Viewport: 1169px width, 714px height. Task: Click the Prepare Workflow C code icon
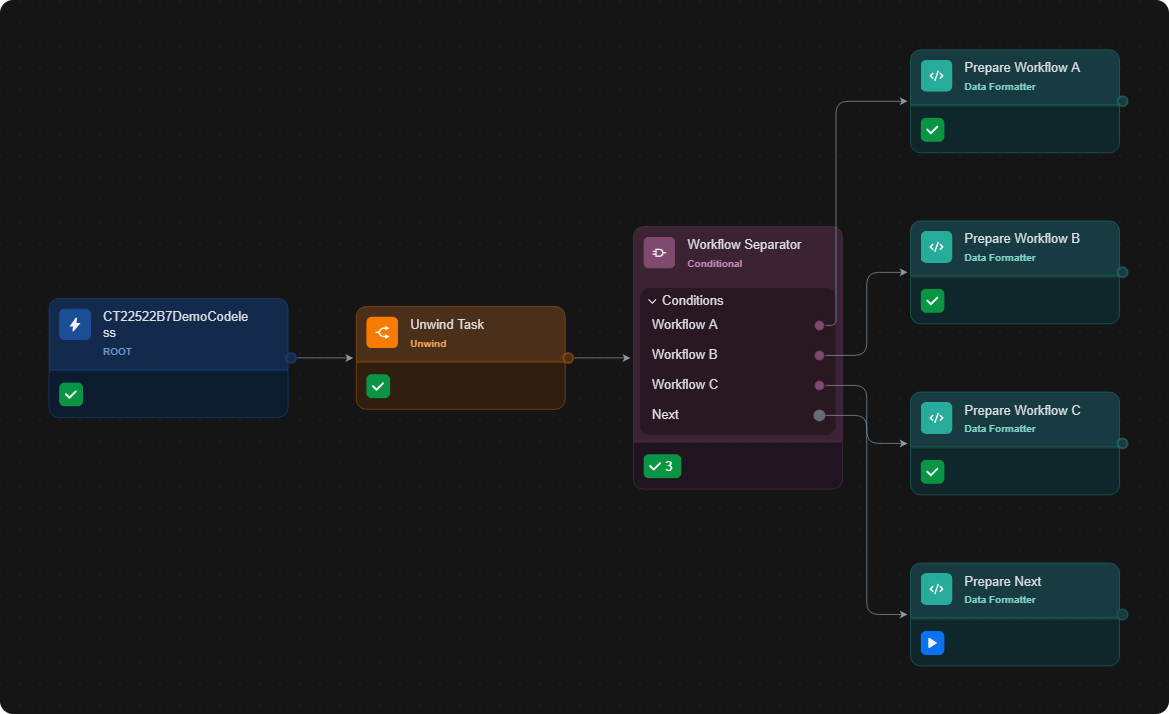tap(936, 418)
